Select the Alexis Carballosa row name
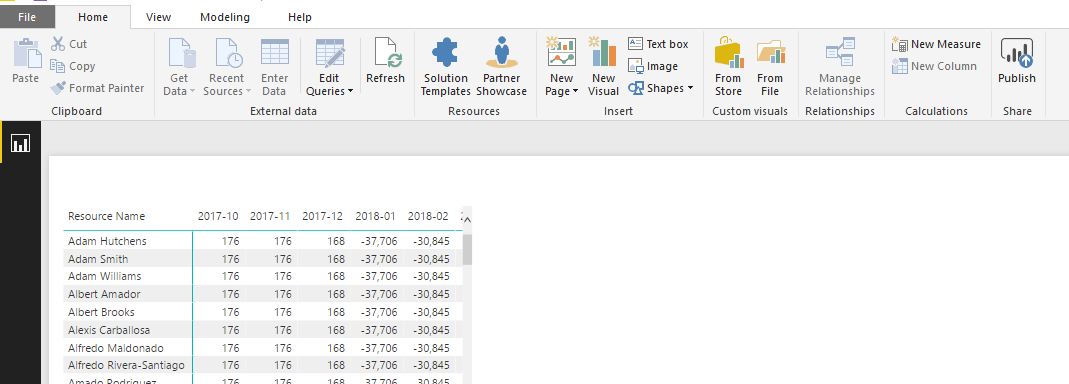This screenshot has height=384, width=1069. [x=109, y=330]
